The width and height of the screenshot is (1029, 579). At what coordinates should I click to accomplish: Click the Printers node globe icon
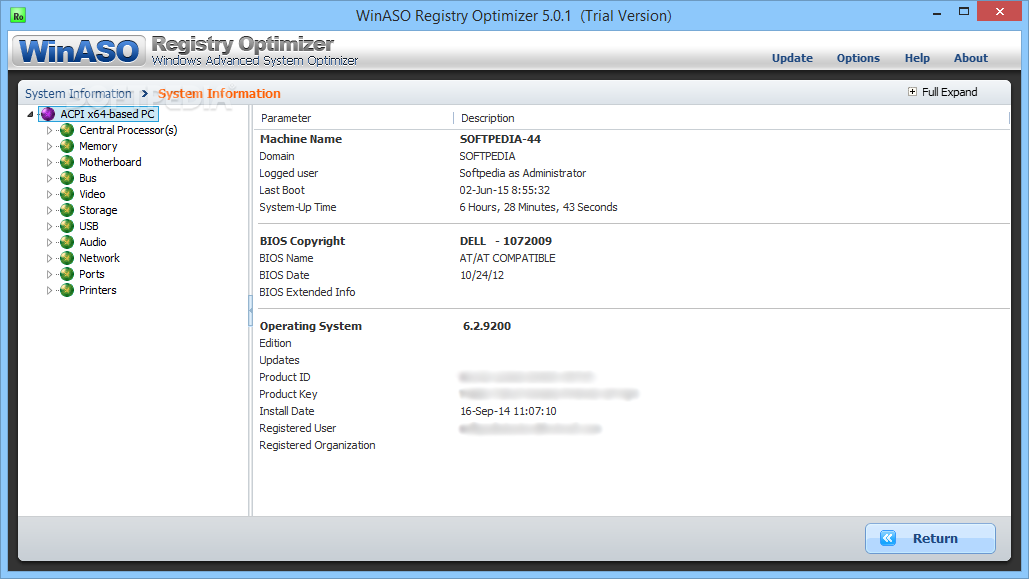67,290
